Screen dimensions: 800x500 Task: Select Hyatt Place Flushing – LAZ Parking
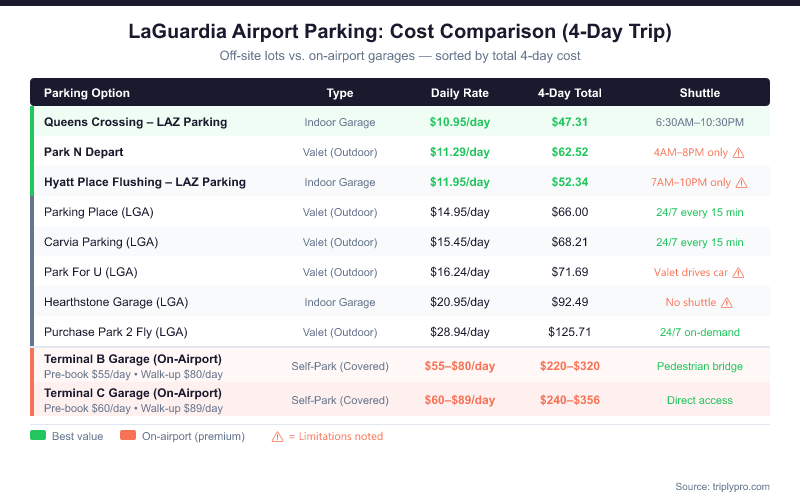(145, 182)
